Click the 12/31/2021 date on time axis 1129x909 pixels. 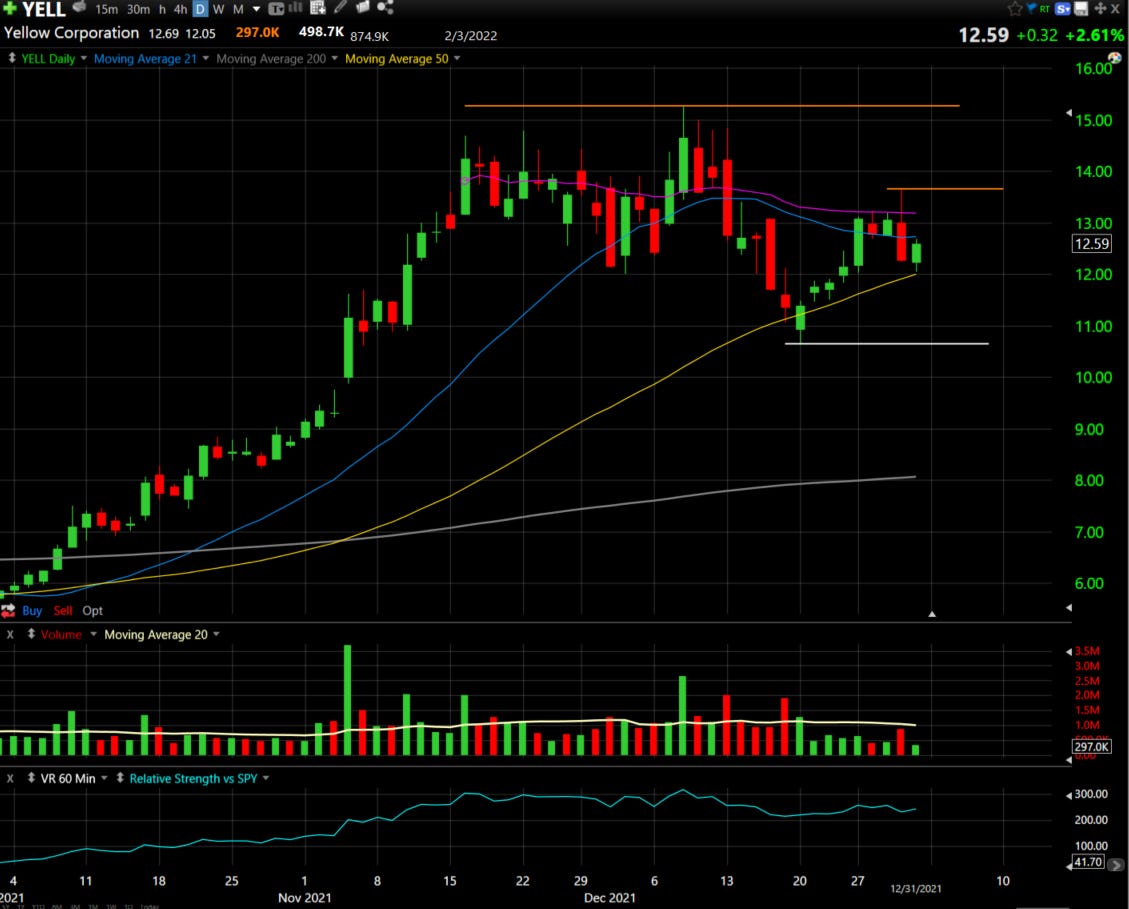pos(916,889)
